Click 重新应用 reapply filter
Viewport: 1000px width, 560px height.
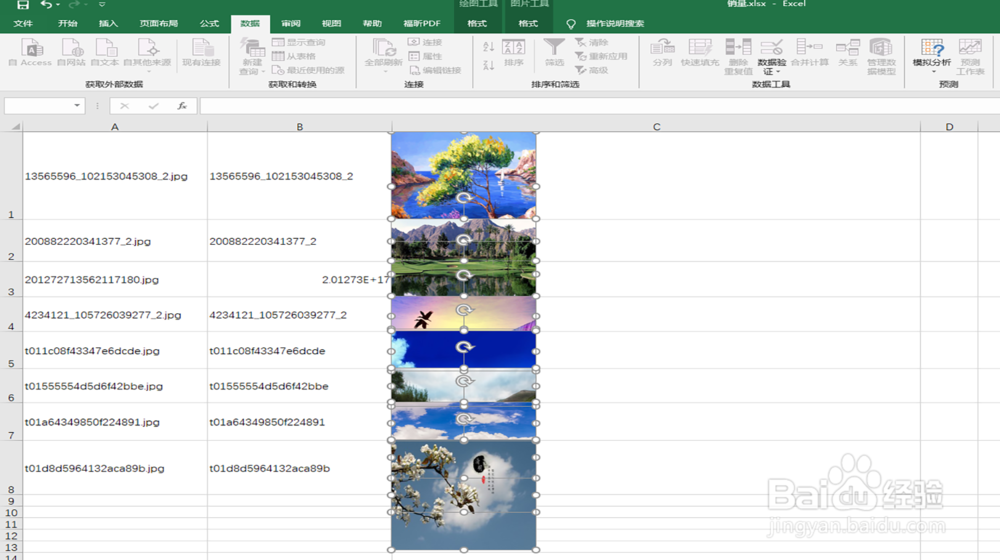(x=601, y=56)
